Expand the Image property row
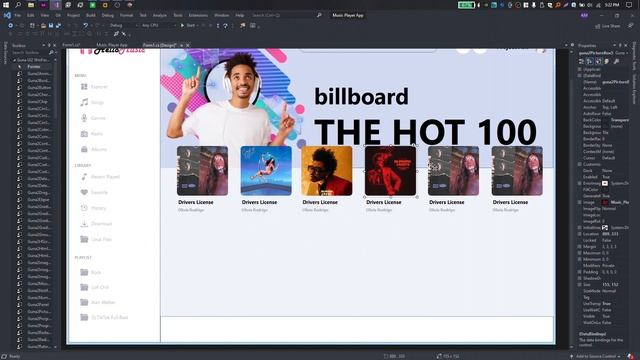640x360 pixels. (580, 202)
